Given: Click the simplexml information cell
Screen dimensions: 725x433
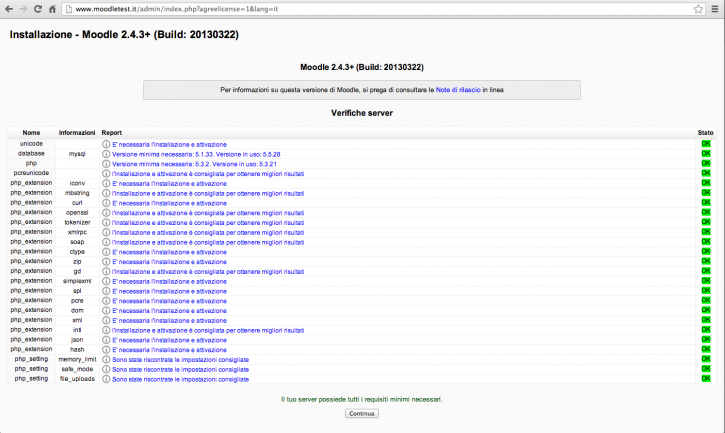Looking at the screenshot, I should click(77, 281).
